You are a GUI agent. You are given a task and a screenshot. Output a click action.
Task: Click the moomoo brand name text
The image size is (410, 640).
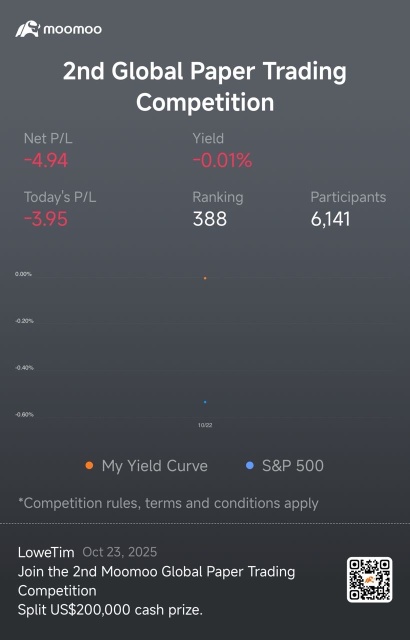tap(73, 29)
